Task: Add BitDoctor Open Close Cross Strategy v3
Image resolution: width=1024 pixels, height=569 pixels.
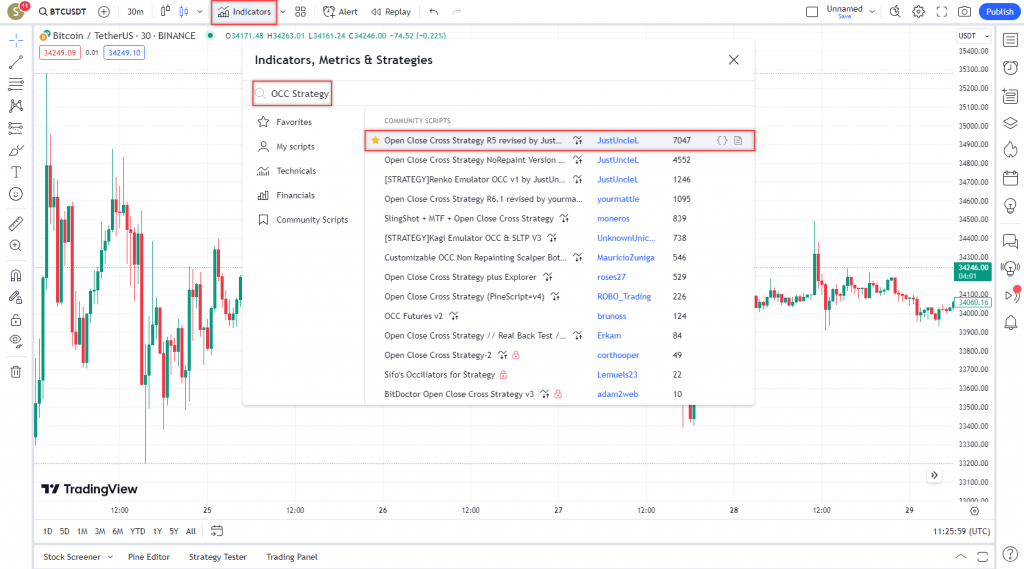Action: [458, 395]
